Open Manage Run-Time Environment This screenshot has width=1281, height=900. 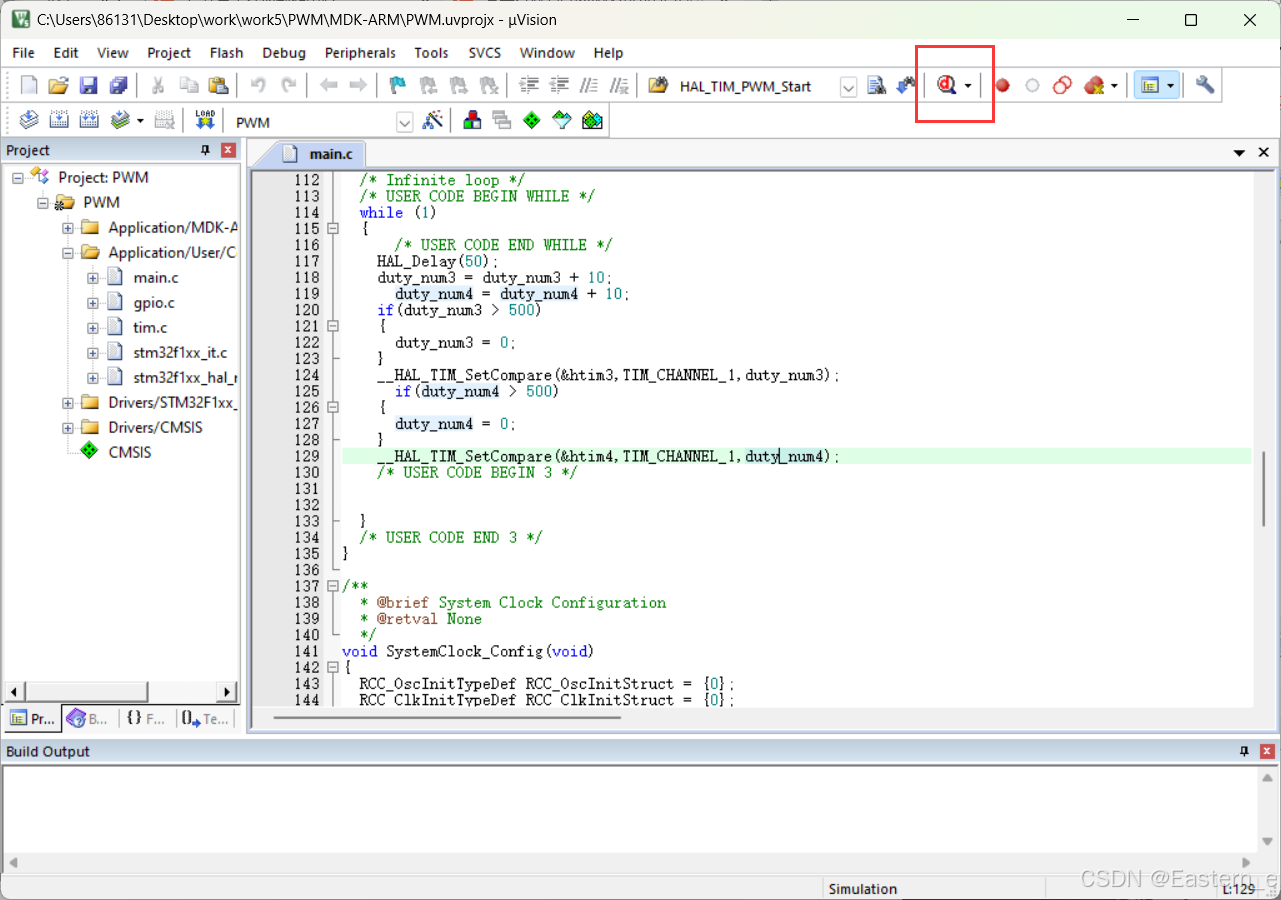[x=532, y=120]
